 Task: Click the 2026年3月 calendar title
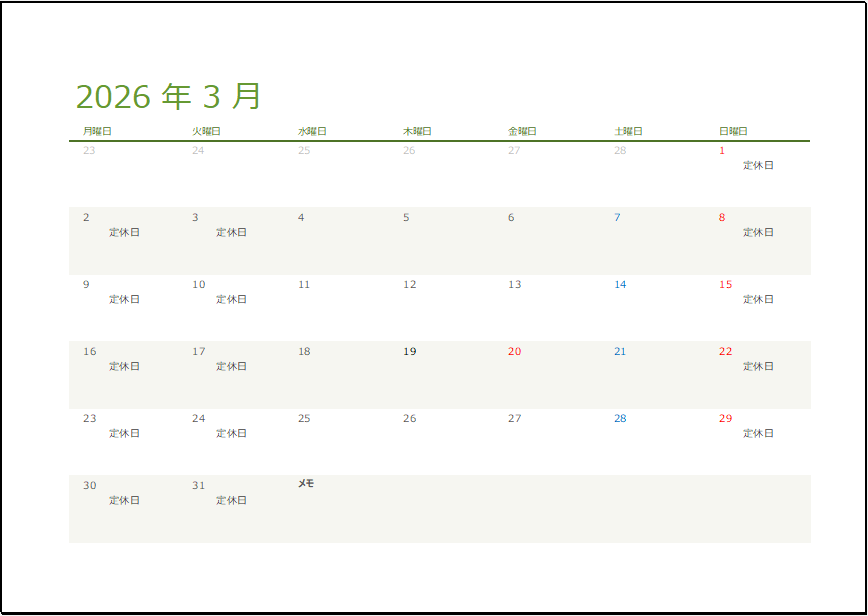170,96
